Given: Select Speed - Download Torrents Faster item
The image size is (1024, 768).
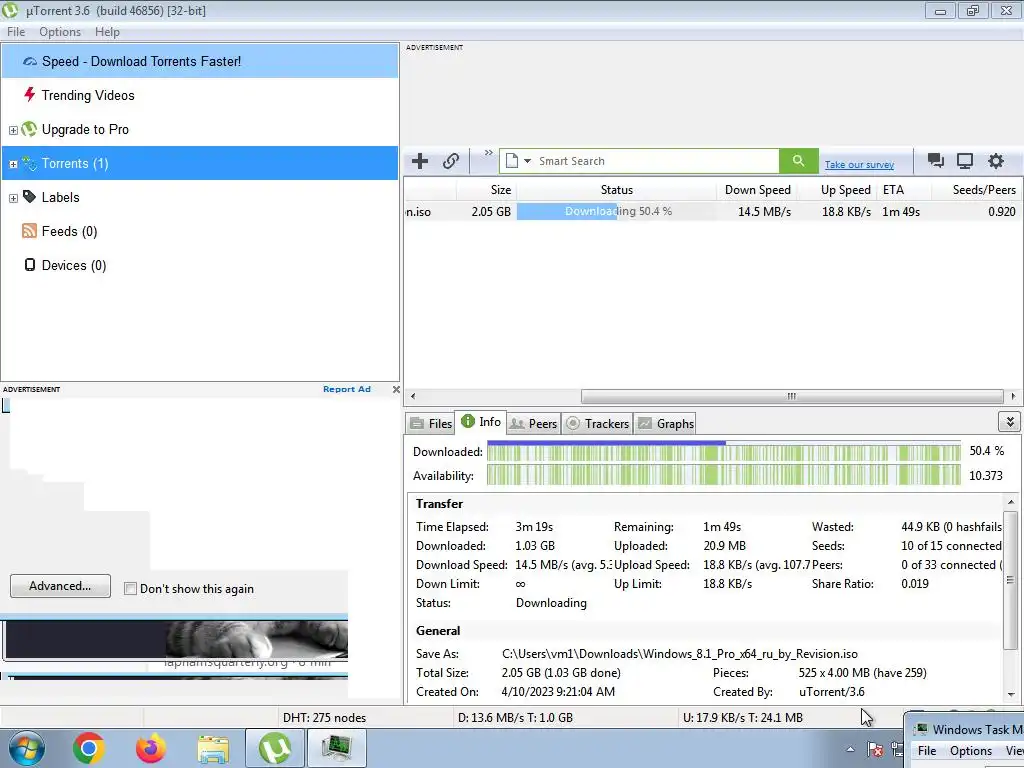Looking at the screenshot, I should pos(200,61).
